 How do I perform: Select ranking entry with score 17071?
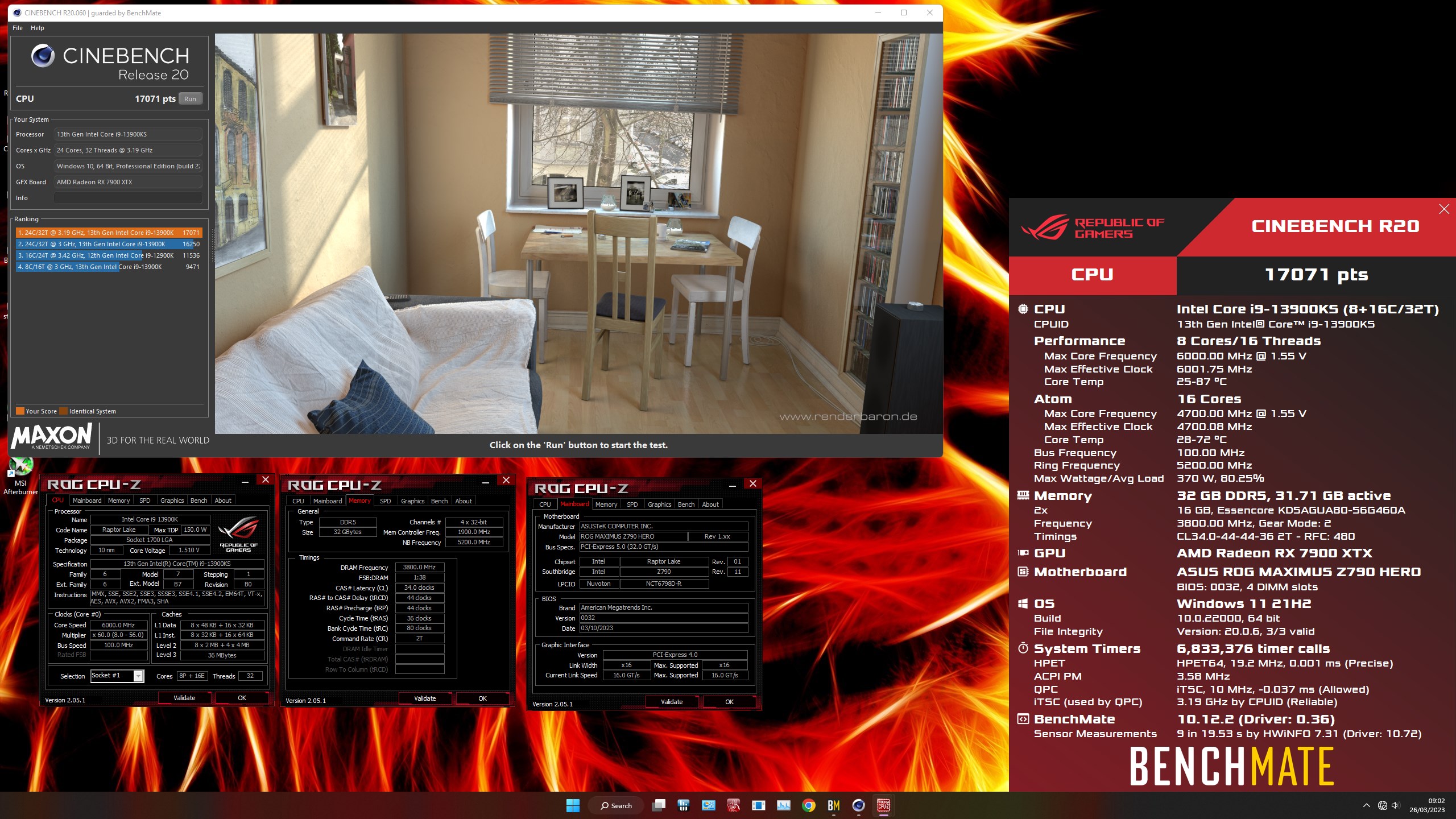pyautogui.click(x=108, y=233)
